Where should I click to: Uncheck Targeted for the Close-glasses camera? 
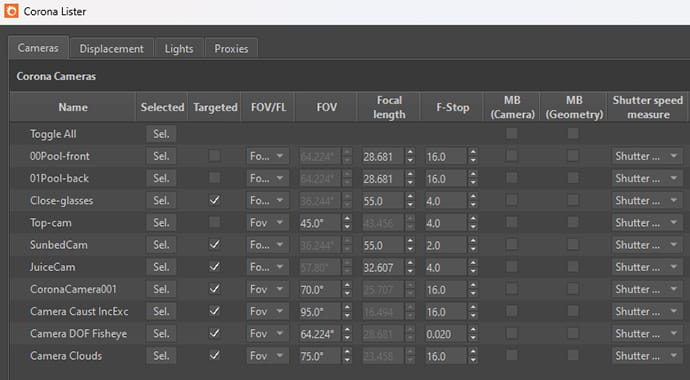(214, 200)
